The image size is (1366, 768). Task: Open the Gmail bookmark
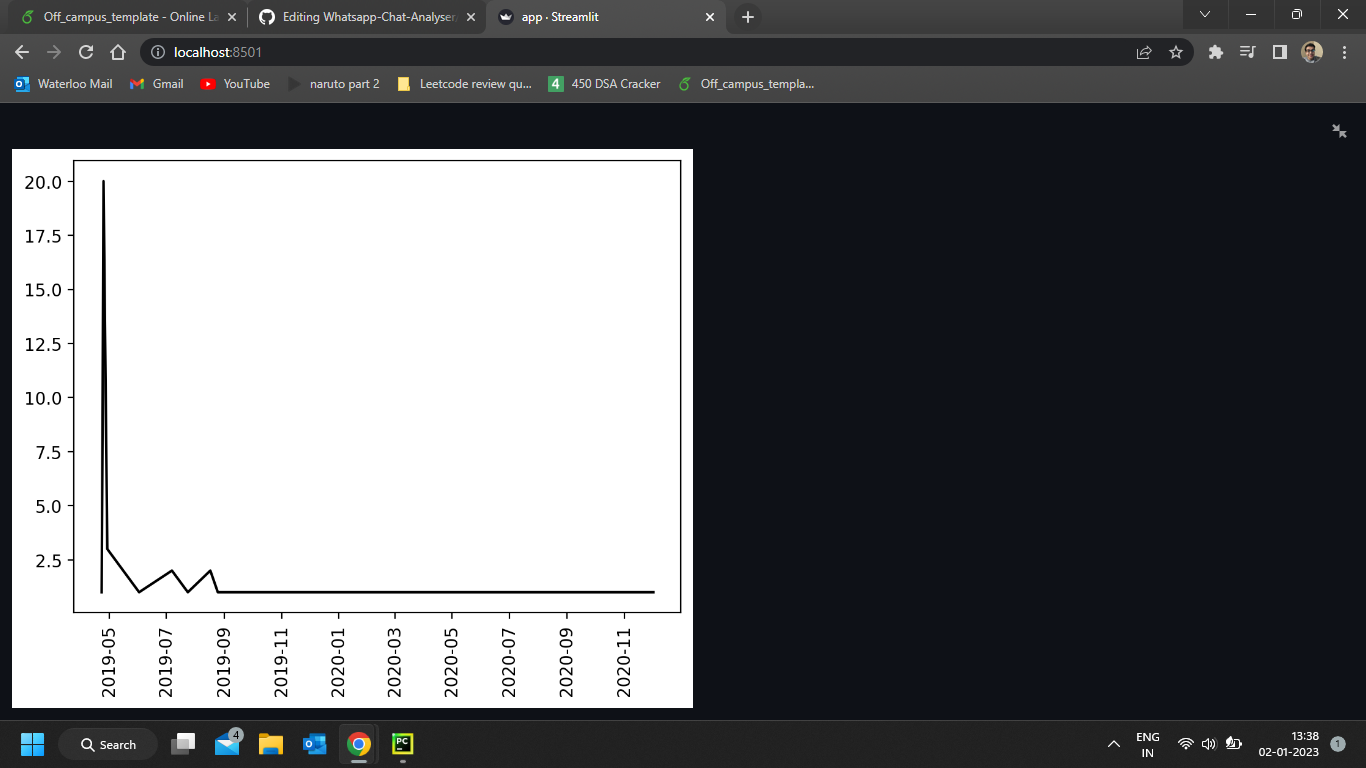157,84
